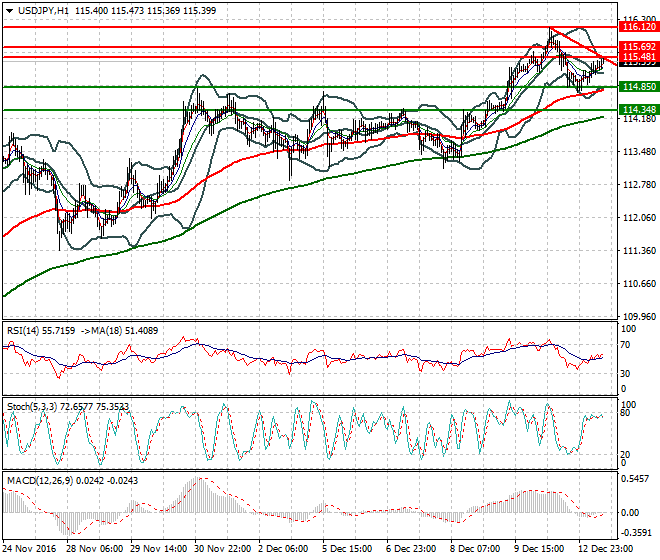Click the 114.180 price scale value
The height and width of the screenshot is (560, 660).
click(639, 119)
